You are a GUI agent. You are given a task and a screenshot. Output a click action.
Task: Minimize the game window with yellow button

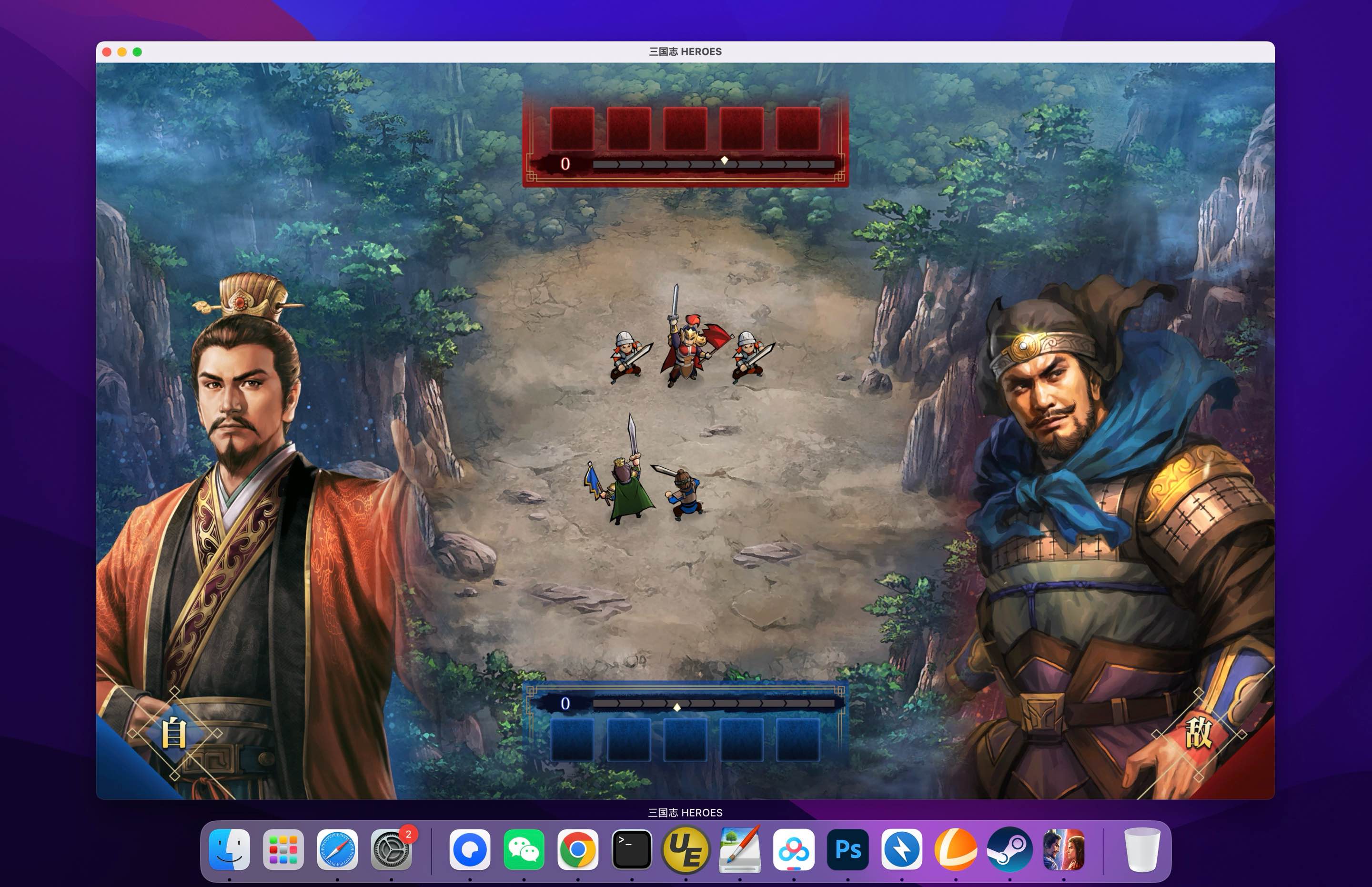click(122, 52)
